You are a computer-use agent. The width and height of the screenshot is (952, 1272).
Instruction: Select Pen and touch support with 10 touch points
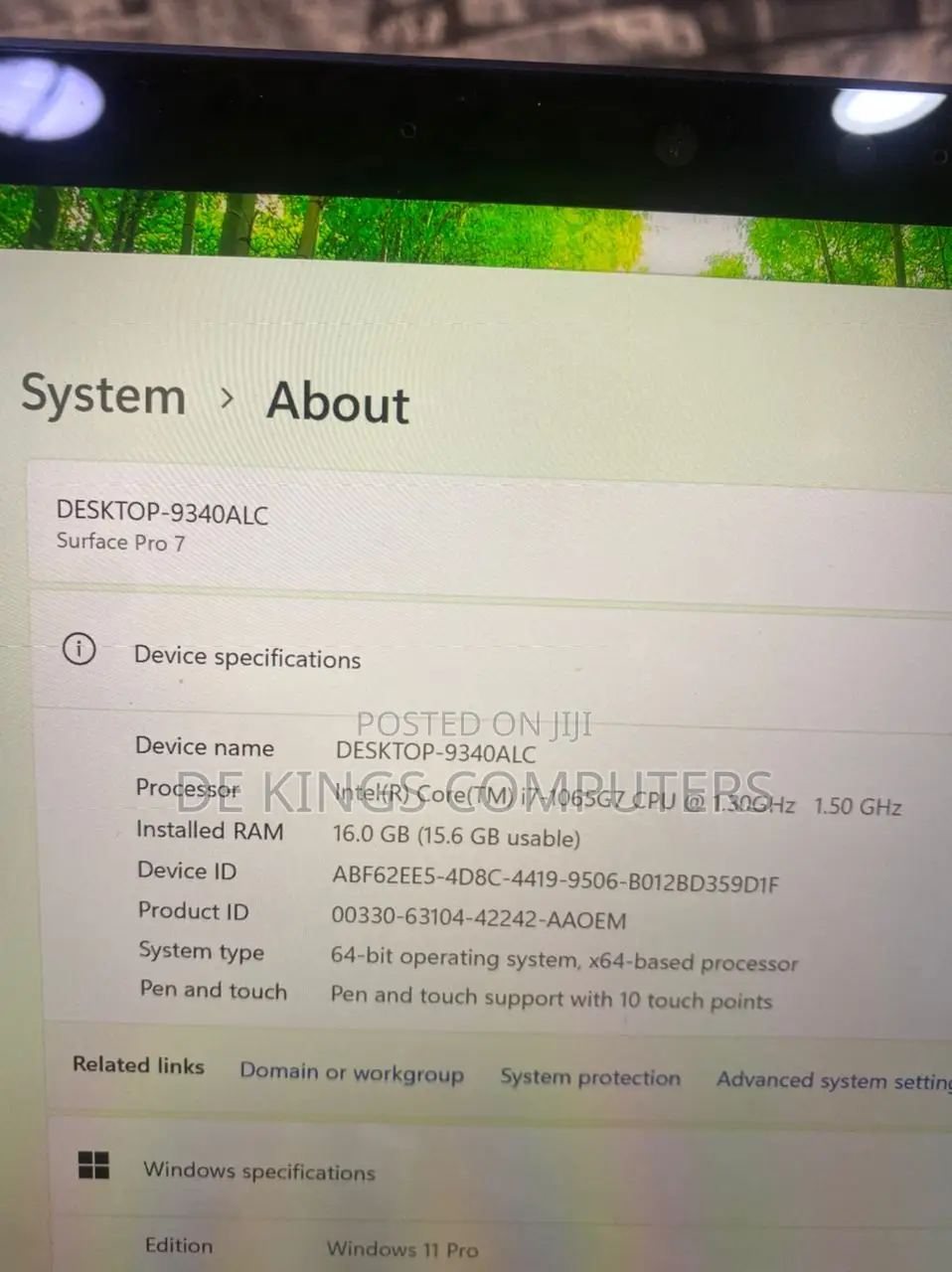(552, 998)
